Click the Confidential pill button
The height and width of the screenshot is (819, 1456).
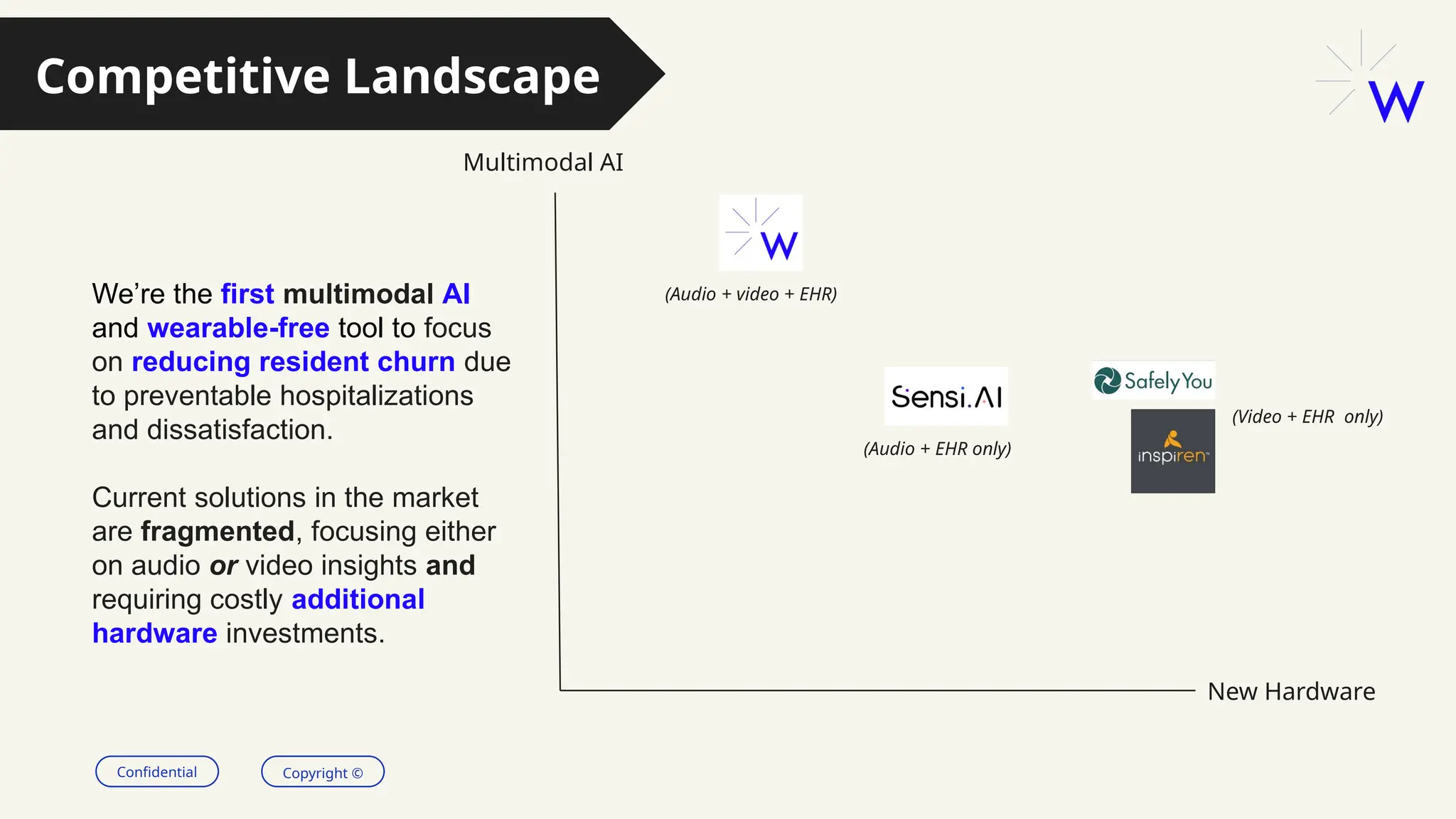157,772
